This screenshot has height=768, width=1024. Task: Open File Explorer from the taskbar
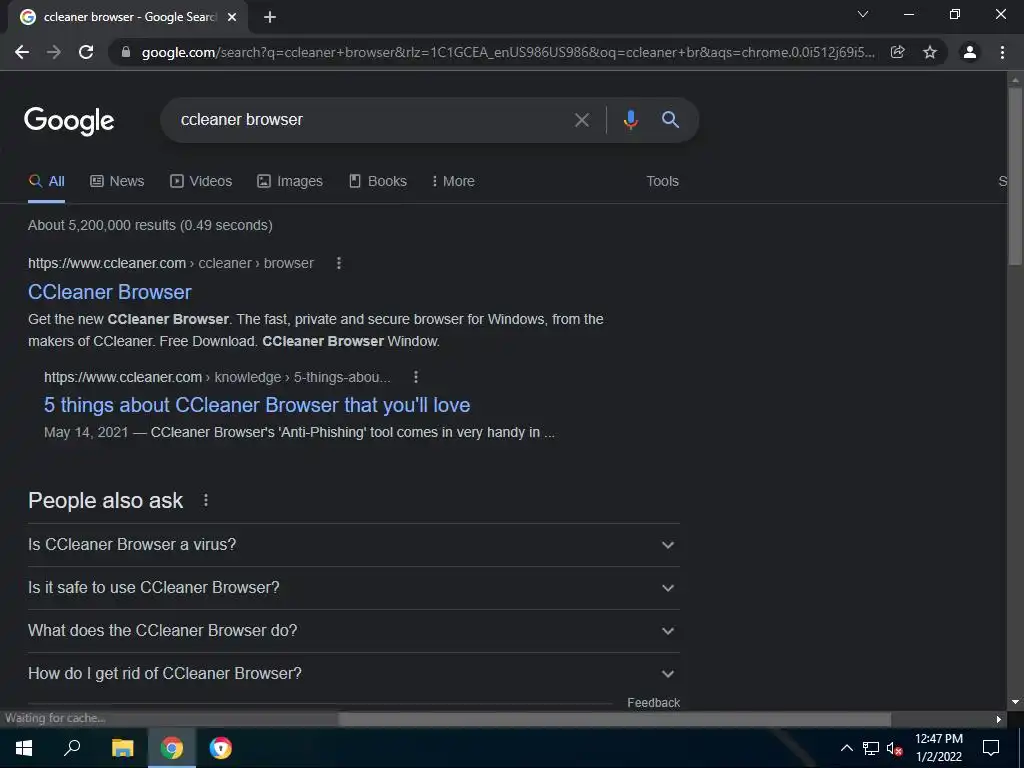point(122,748)
